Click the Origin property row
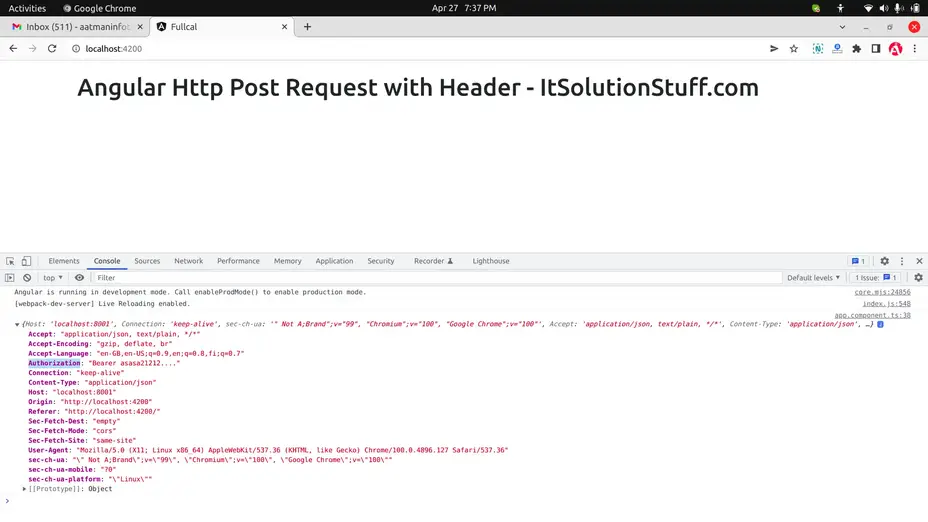 coord(90,402)
